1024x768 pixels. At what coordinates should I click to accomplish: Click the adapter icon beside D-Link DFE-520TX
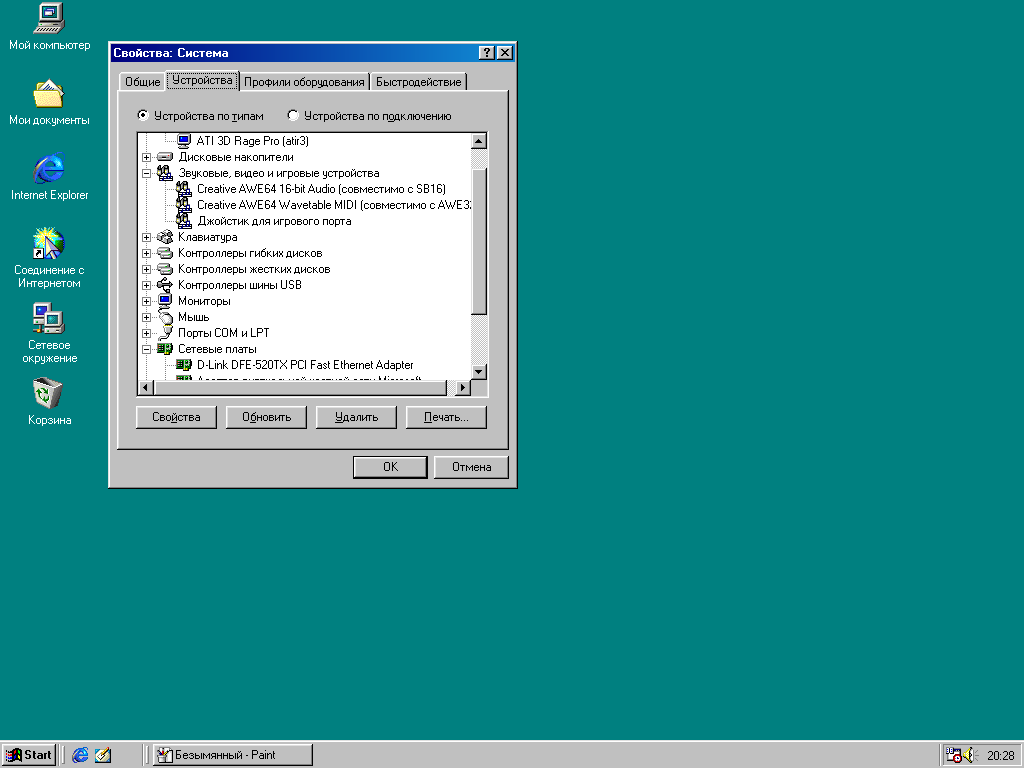184,365
